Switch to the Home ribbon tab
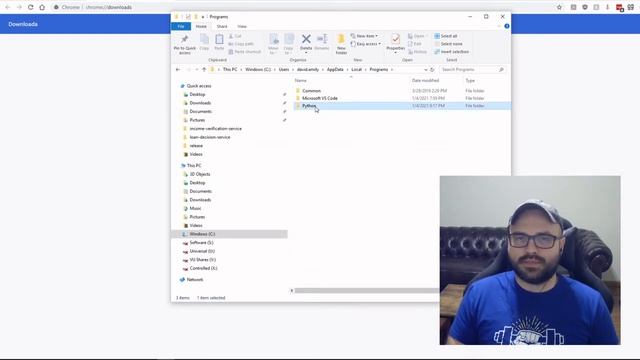The height and width of the screenshot is (360, 640). coord(201,26)
